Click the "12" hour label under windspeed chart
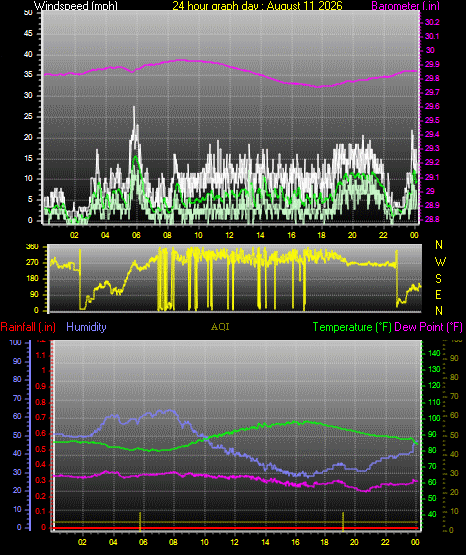 pyautogui.click(x=230, y=235)
